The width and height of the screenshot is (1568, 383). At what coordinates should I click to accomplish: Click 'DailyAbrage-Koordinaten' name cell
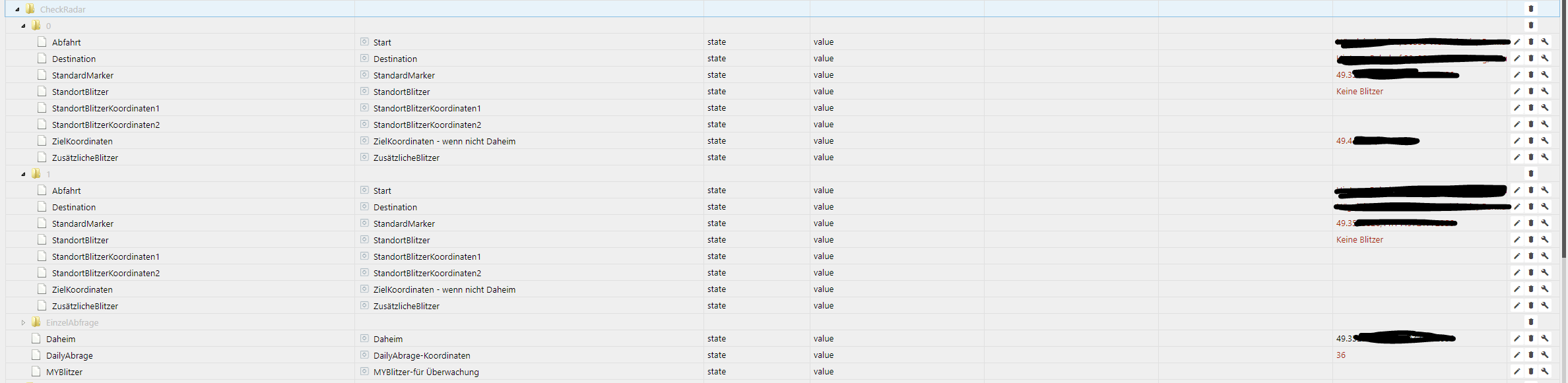pyautogui.click(x=422, y=355)
